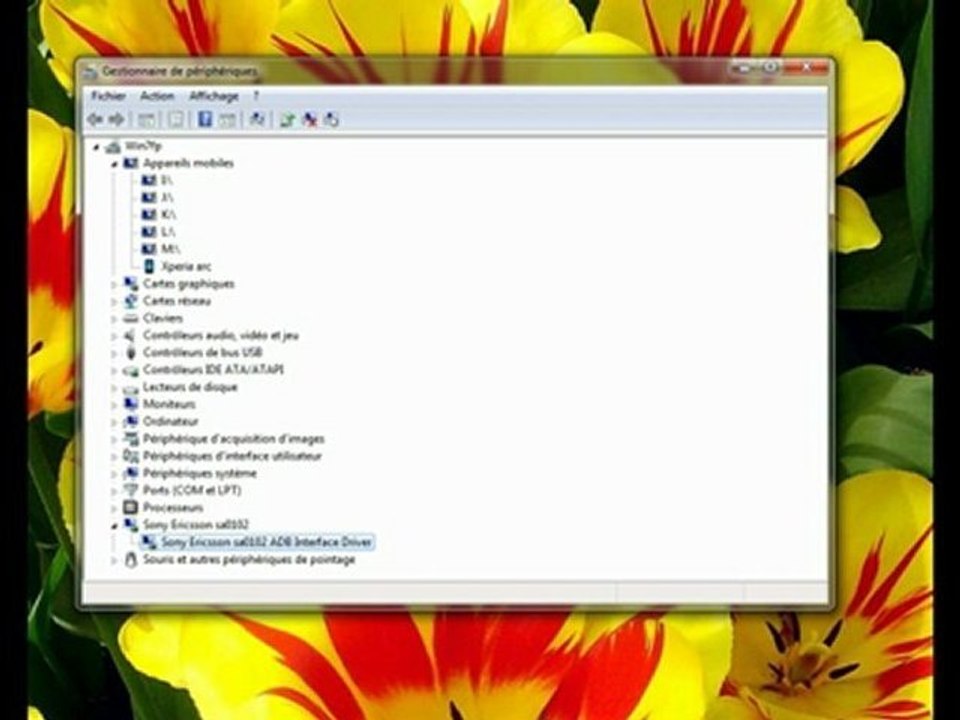Screen dimensions: 960x720
Task: Open Properties via the toolbar icon
Action: click(x=176, y=119)
